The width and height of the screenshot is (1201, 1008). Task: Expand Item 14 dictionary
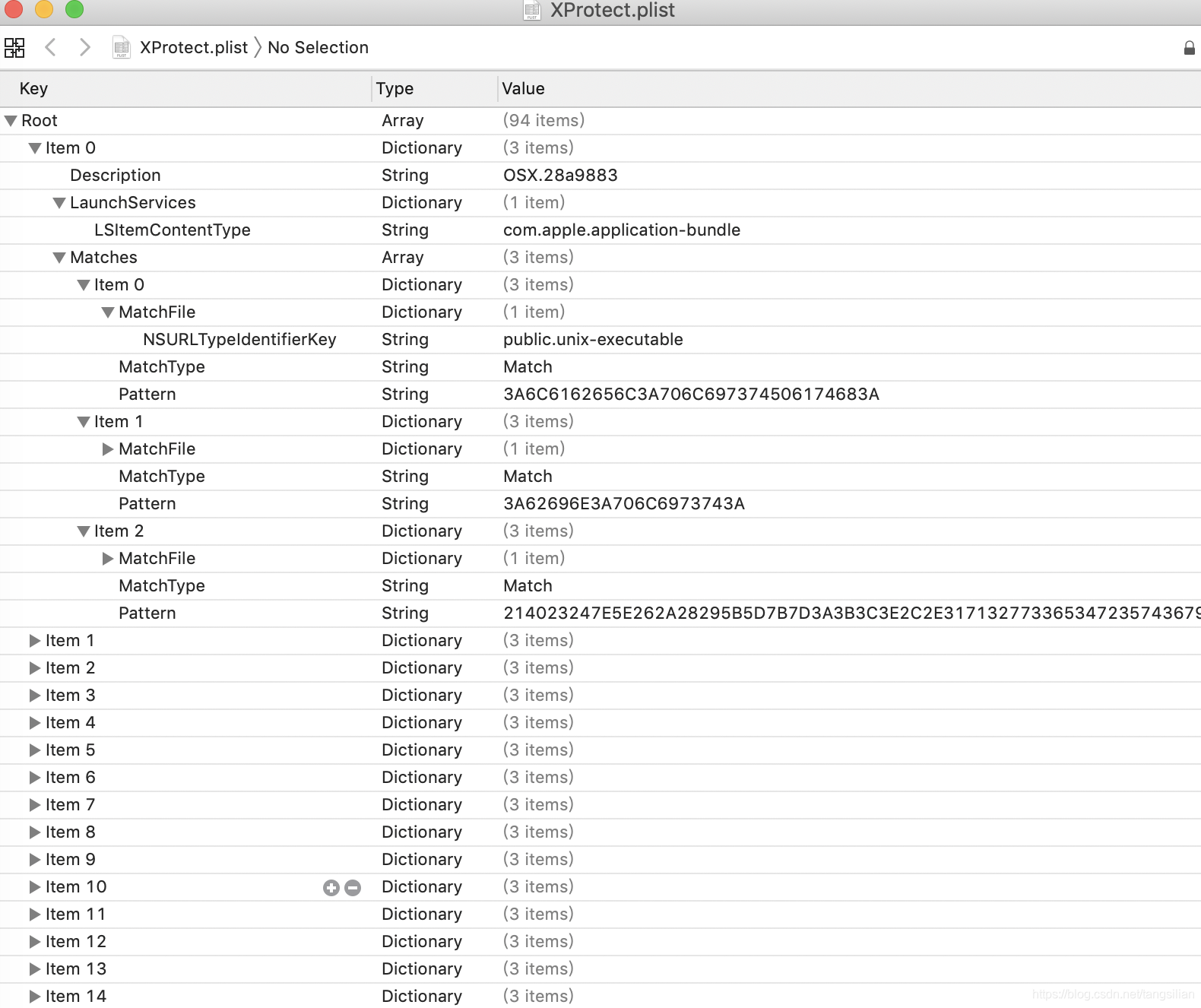click(x=35, y=997)
